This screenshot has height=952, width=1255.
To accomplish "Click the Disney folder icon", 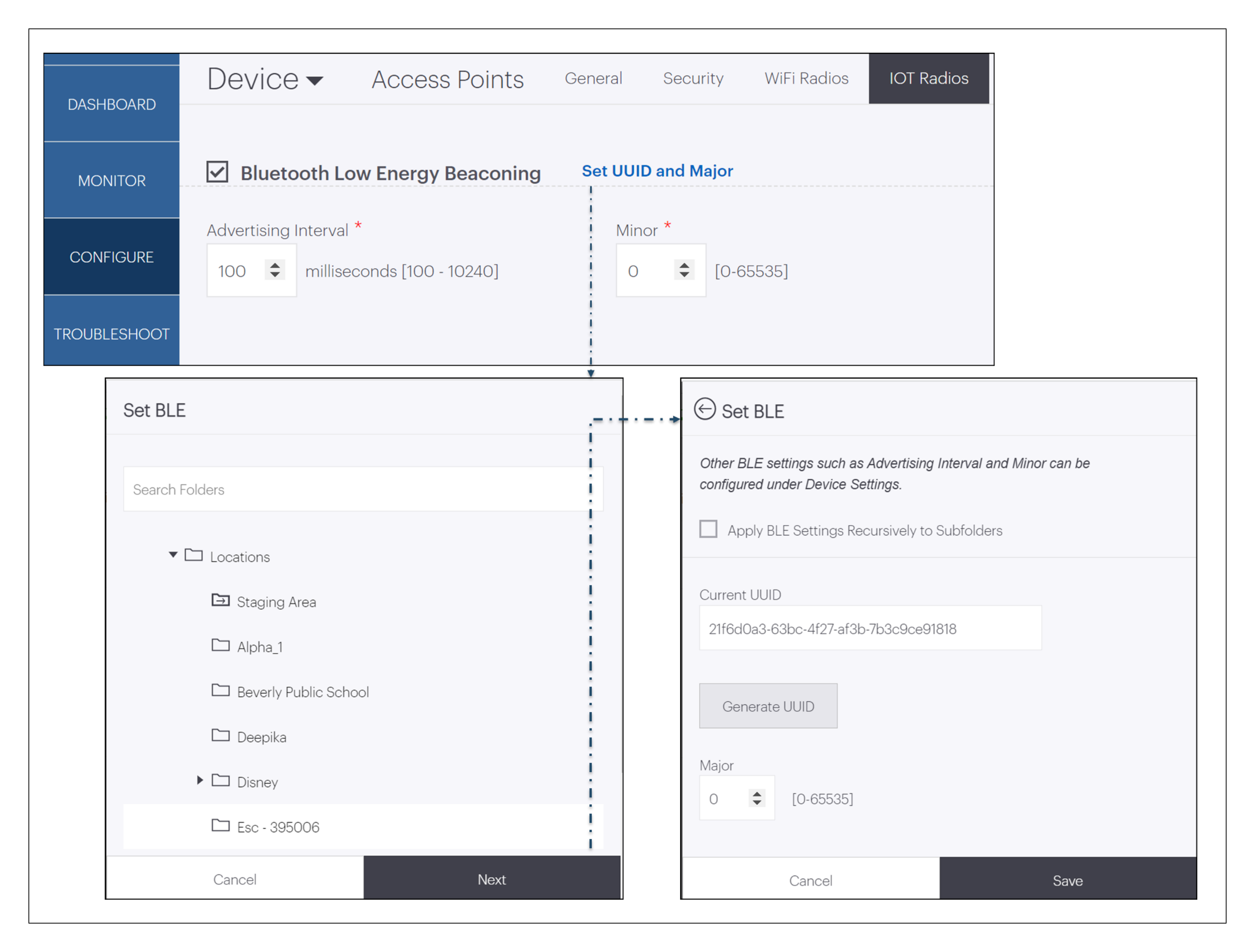I will [x=221, y=780].
